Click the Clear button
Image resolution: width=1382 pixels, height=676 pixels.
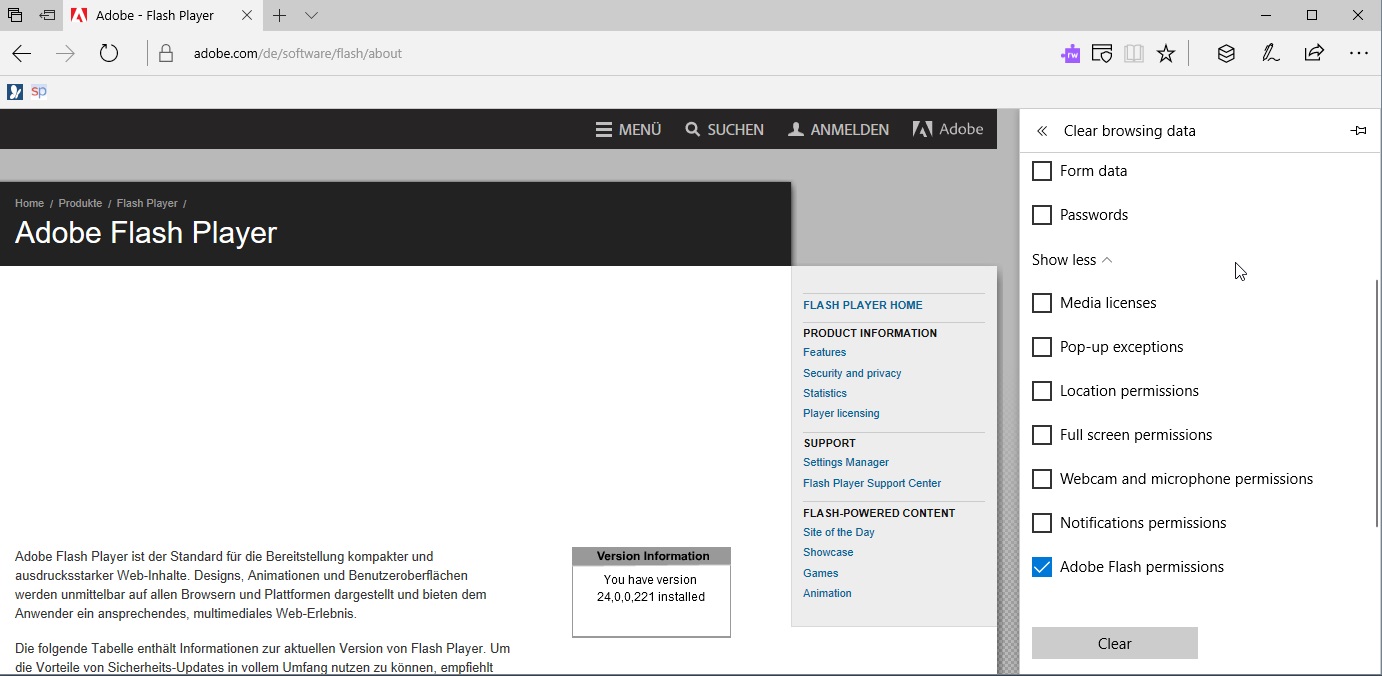(x=1115, y=643)
